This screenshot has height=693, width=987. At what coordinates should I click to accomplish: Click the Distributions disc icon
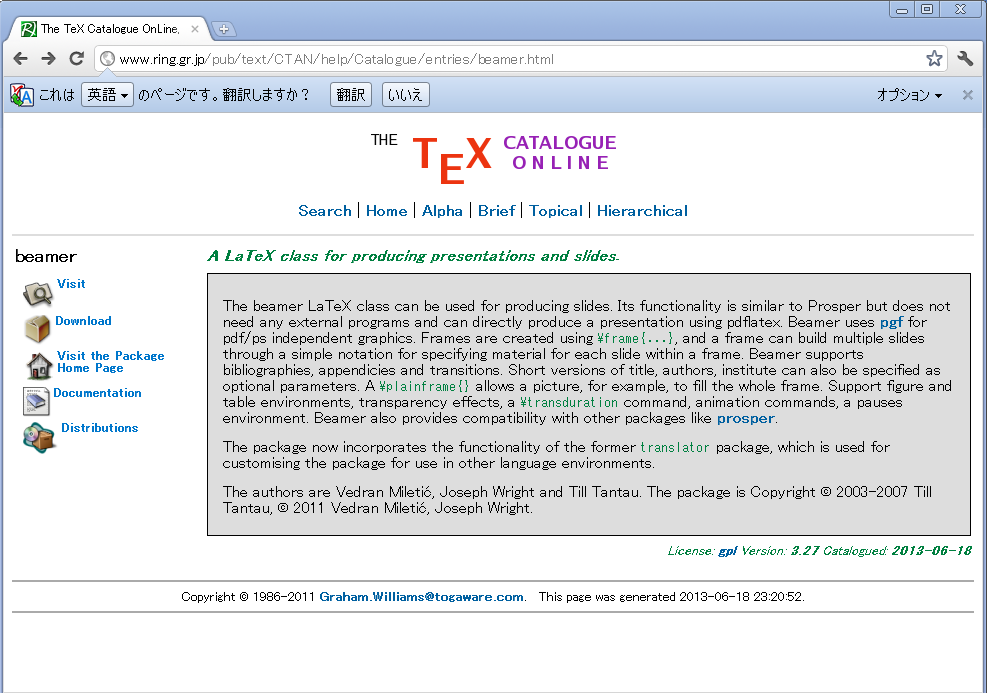pyautogui.click(x=39, y=436)
